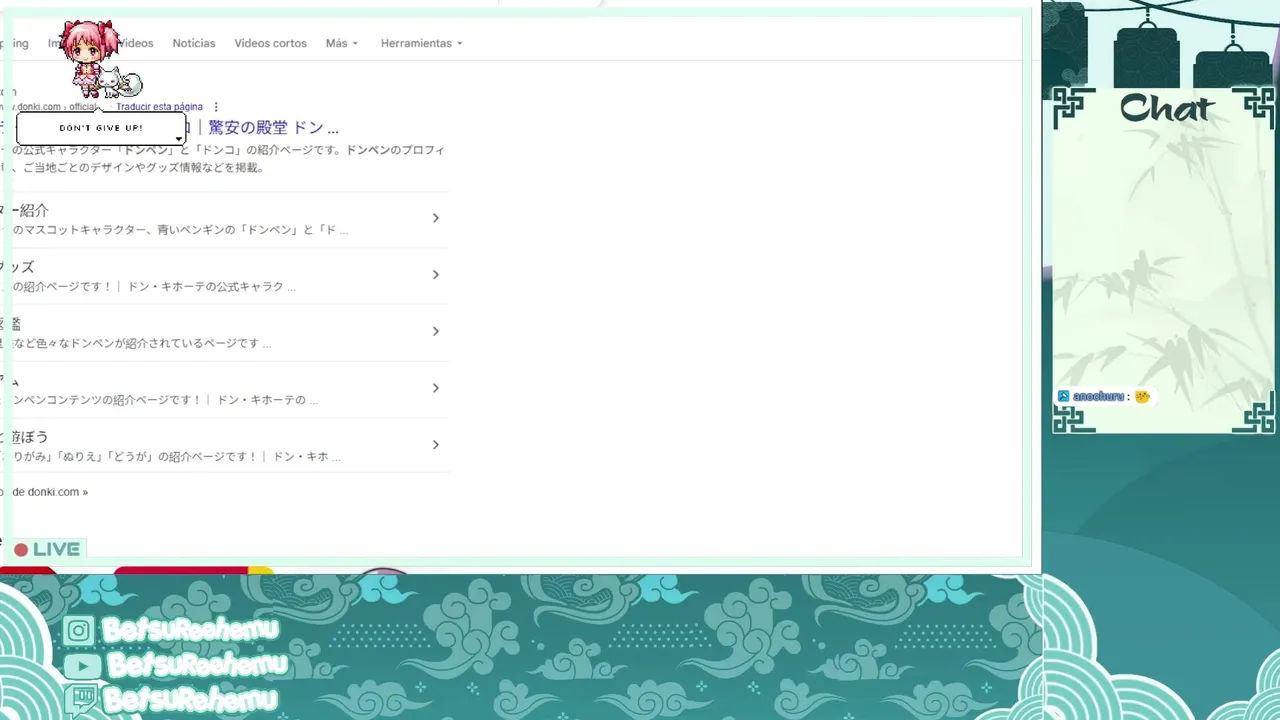Image resolution: width=1280 pixels, height=720 pixels.
Task: Click the DON'T GIVE UP! dialog box
Action: 101,128
